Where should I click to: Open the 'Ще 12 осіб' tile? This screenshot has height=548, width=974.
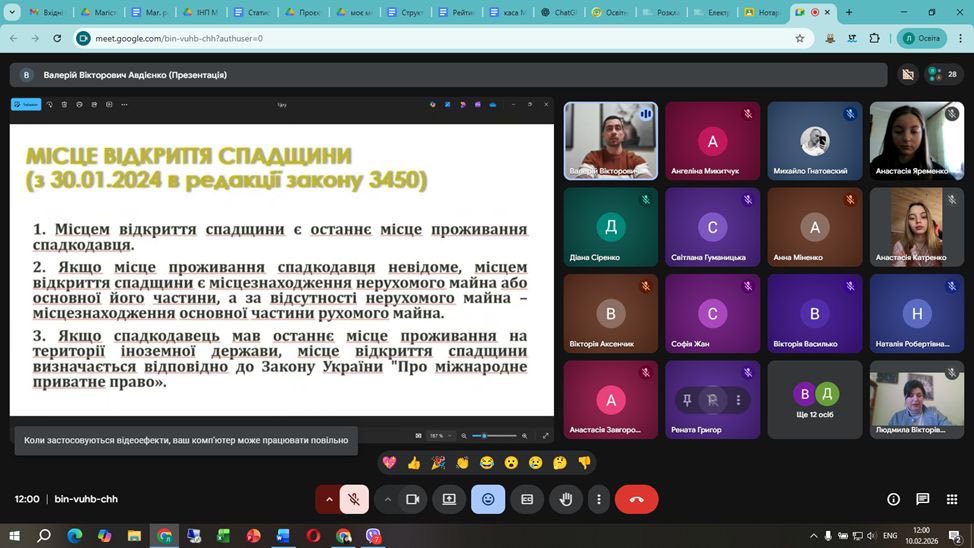[814, 400]
